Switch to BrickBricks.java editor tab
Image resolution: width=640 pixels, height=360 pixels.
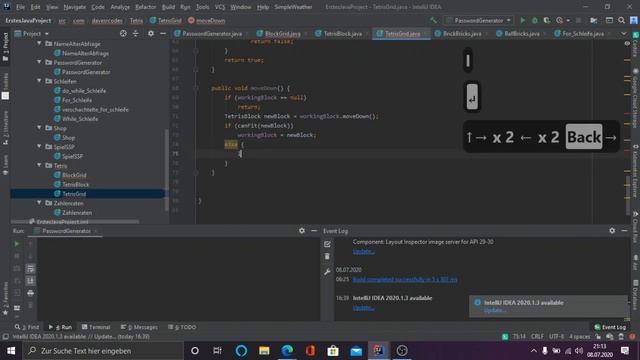[x=461, y=34]
